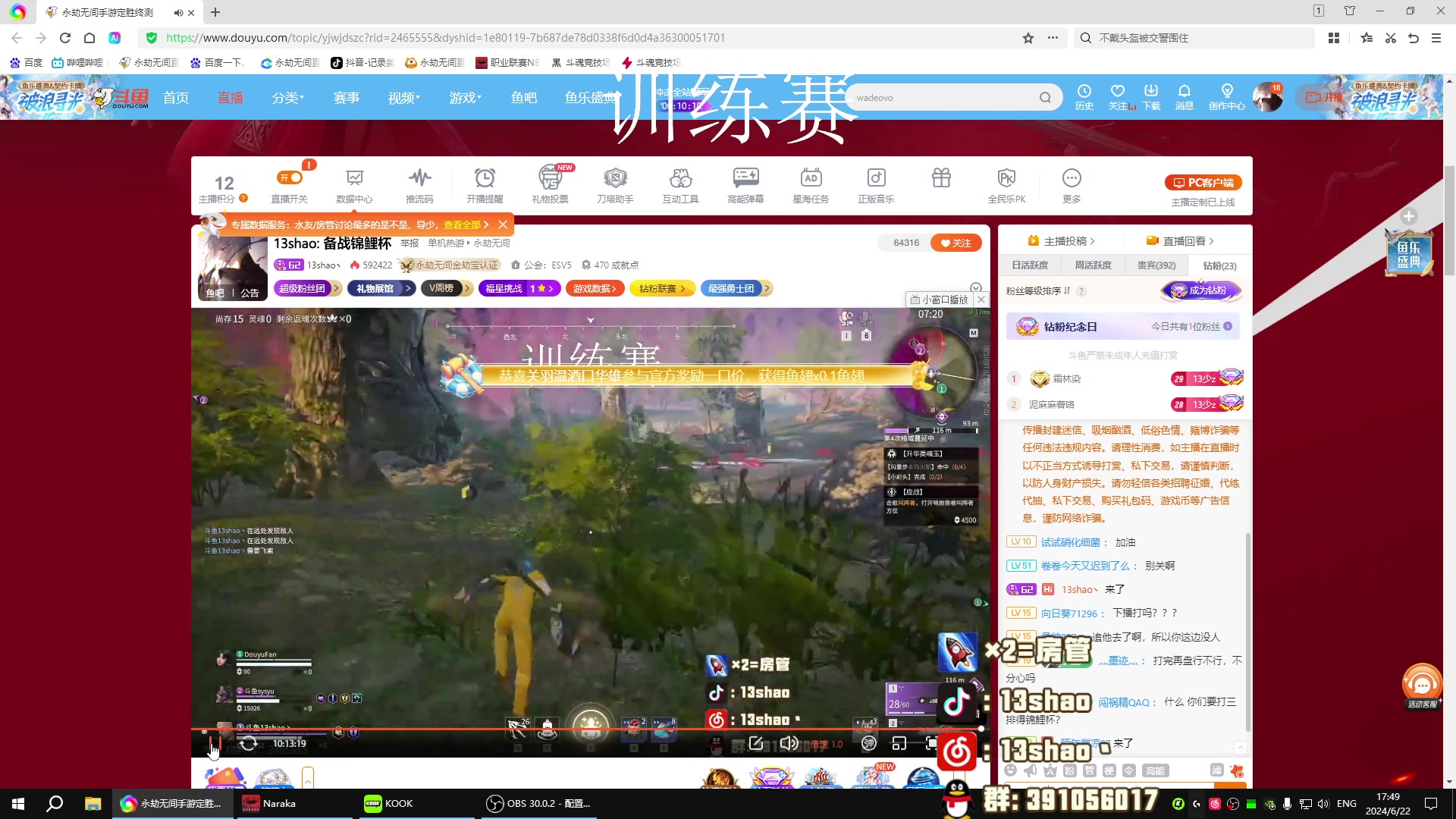Open 消息 notifications bell
Image resolution: width=1456 pixels, height=819 pixels.
[x=1184, y=98]
